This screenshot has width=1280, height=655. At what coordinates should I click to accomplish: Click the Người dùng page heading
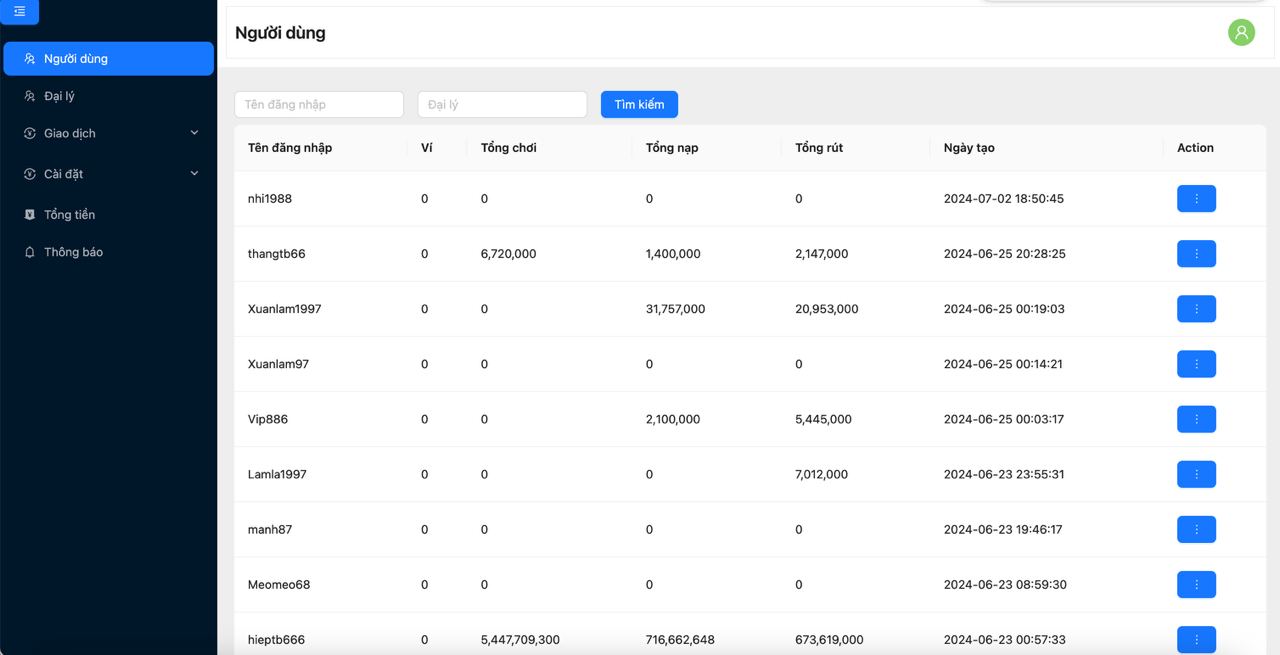(x=280, y=32)
